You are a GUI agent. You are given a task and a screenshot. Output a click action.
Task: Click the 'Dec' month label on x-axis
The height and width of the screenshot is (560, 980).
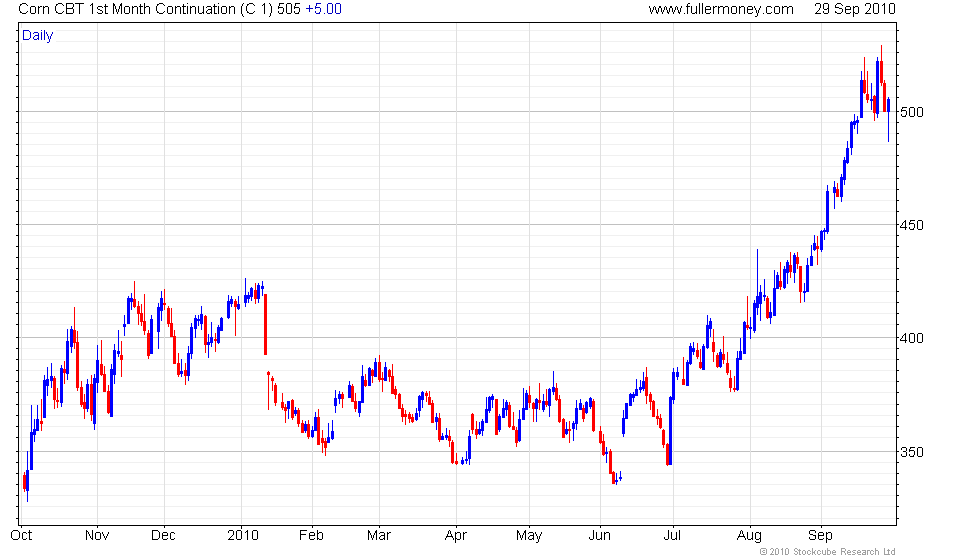click(x=163, y=535)
